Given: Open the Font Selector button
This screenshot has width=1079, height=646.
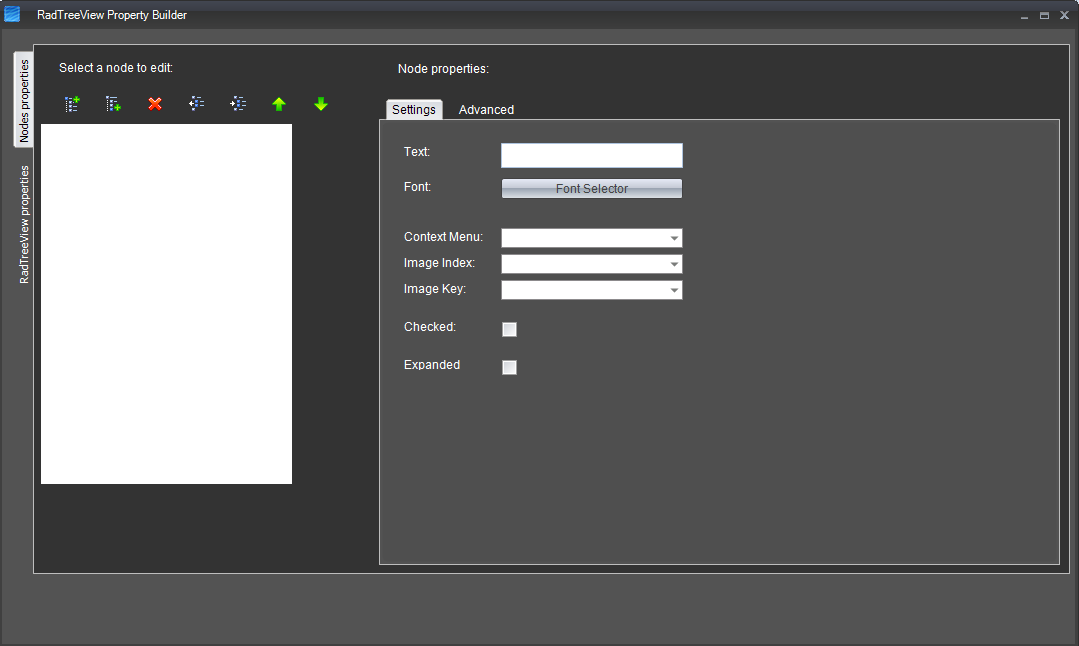Looking at the screenshot, I should pyautogui.click(x=592, y=189).
